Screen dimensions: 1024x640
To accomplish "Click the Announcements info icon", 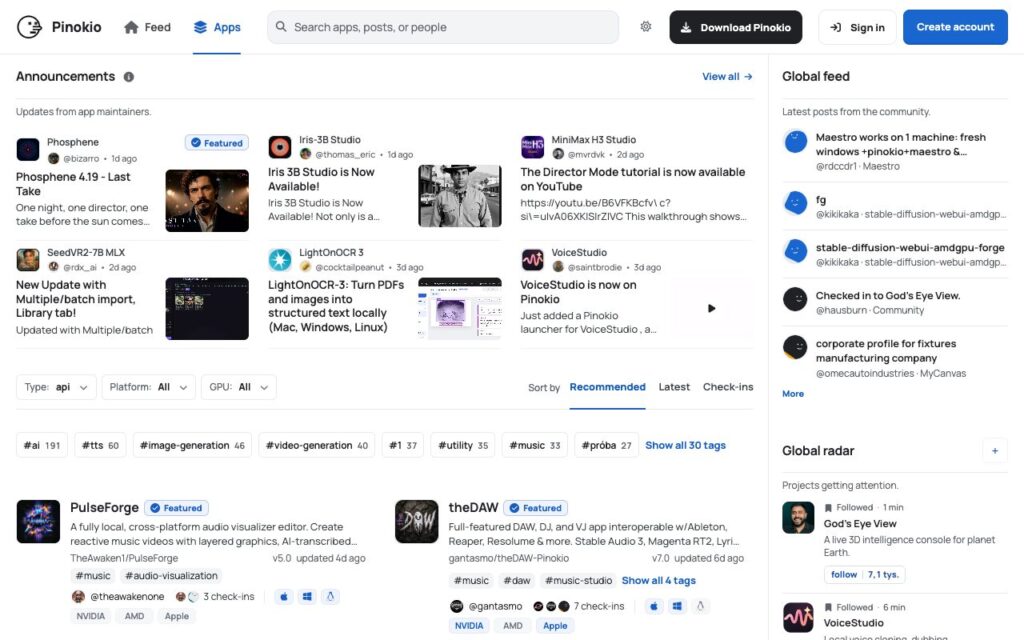I will coord(129,77).
